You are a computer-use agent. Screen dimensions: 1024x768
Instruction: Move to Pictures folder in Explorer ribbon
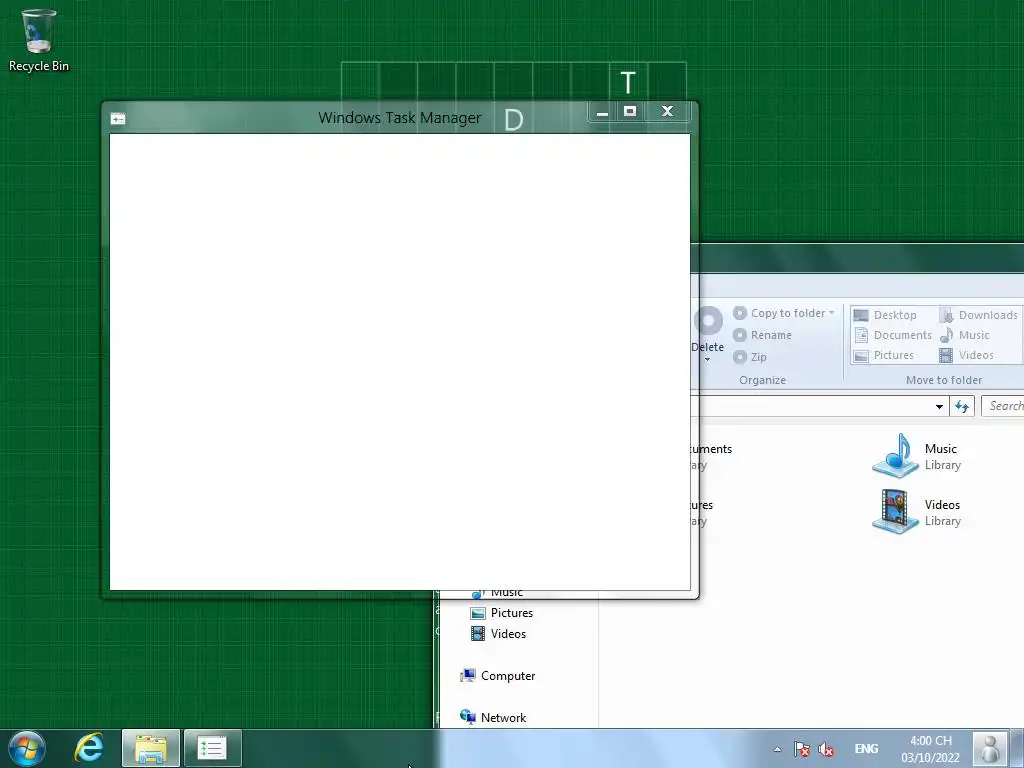tap(884, 355)
